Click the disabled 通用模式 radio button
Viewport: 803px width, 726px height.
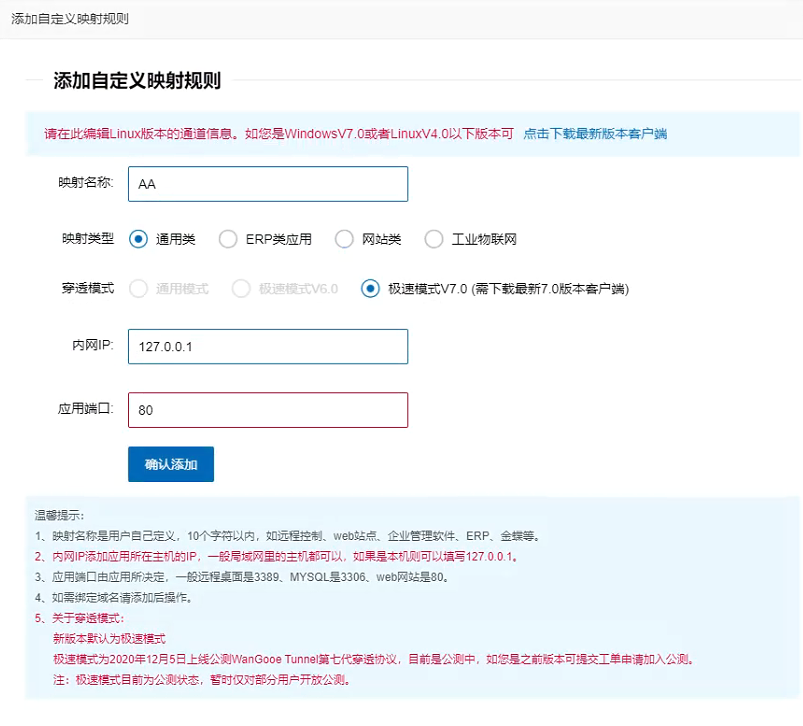(140, 289)
